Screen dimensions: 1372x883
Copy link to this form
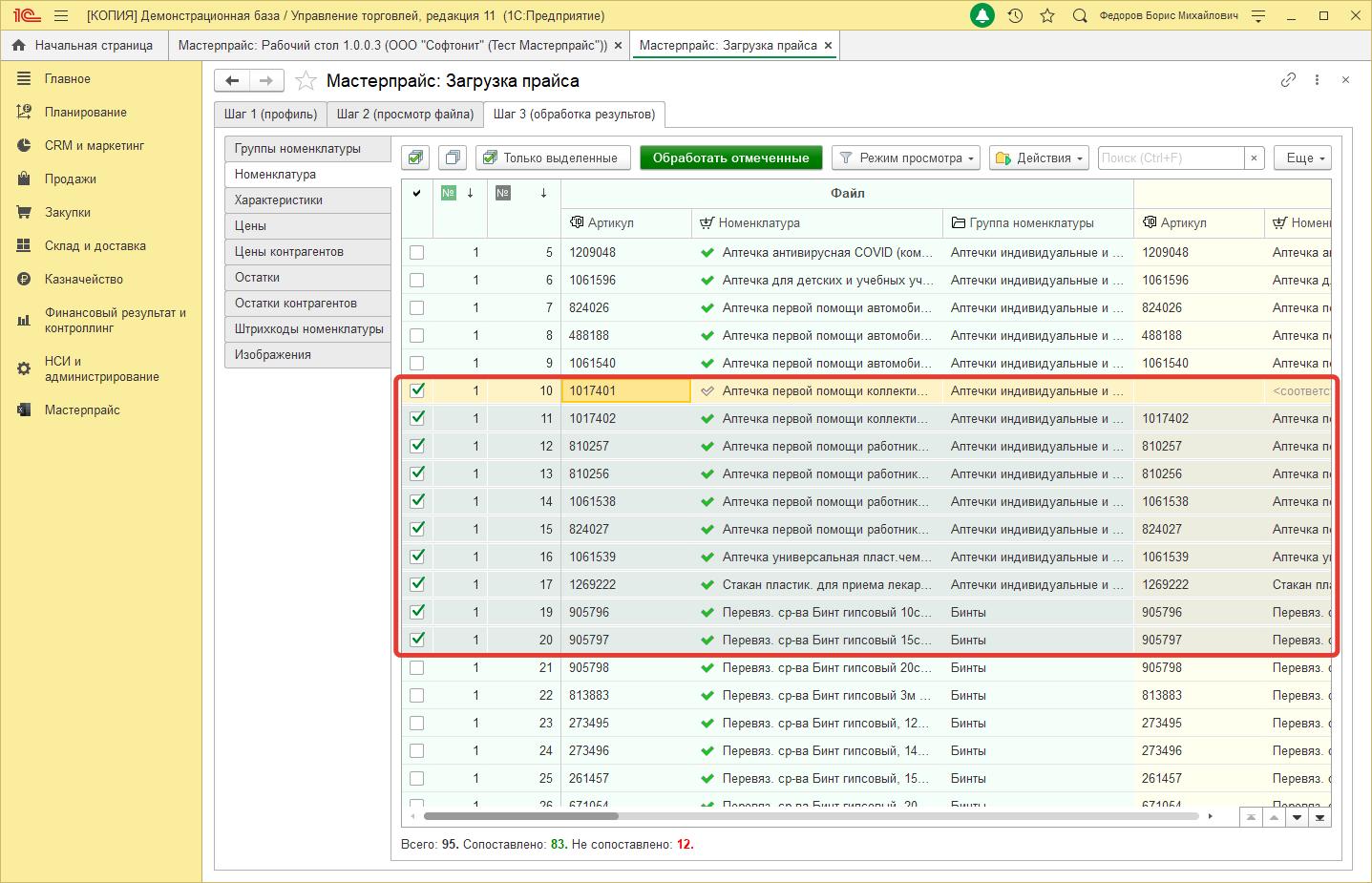coord(1288,80)
